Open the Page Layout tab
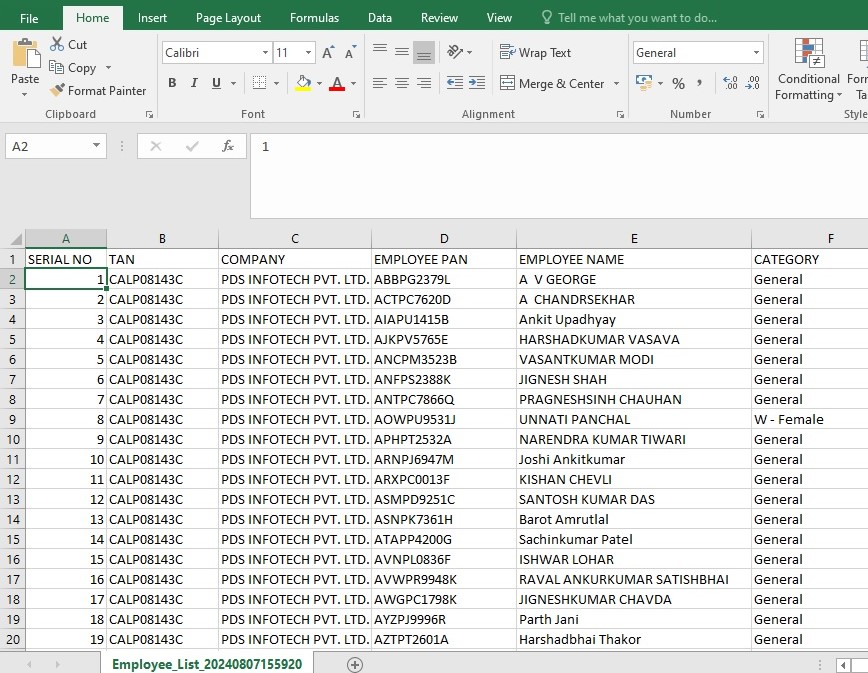 coord(228,18)
